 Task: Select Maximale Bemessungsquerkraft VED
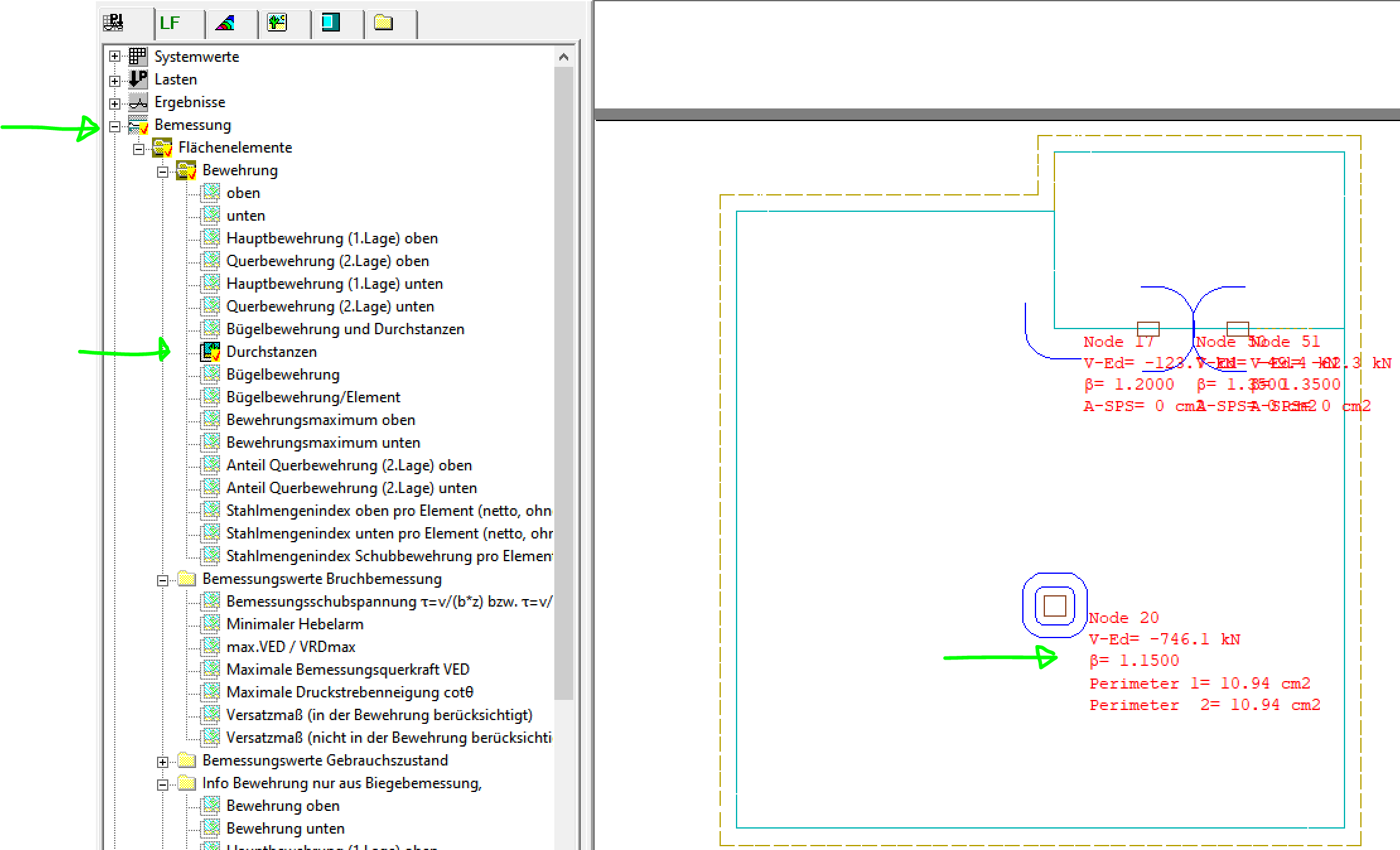347,670
